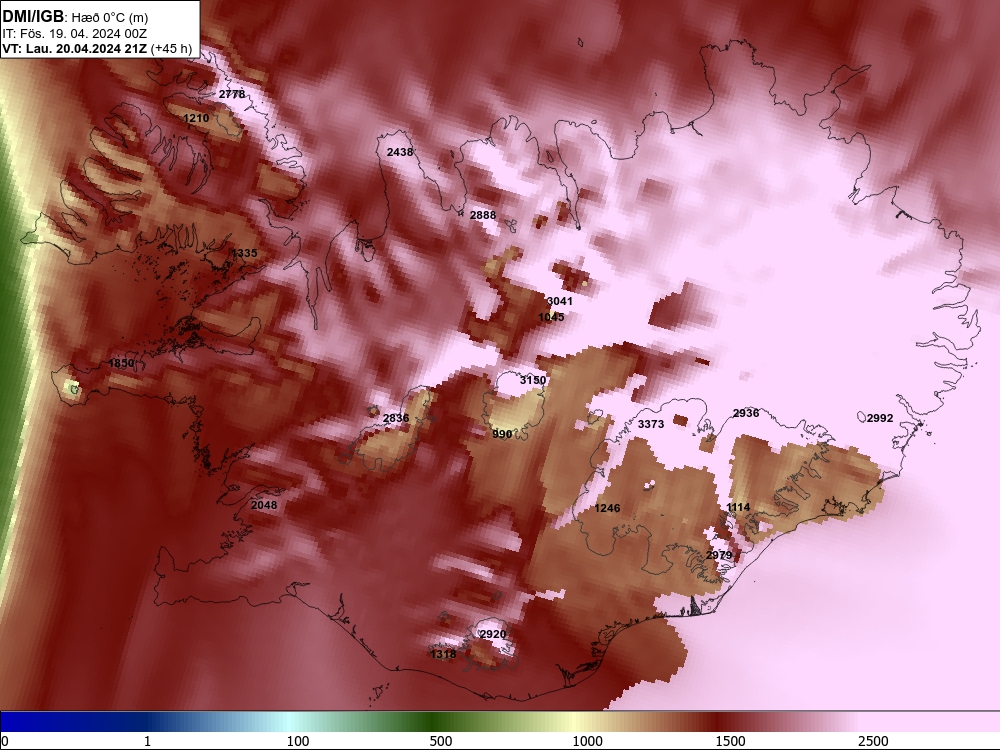Click the map value 1246
1000x750 pixels.
pos(607,508)
